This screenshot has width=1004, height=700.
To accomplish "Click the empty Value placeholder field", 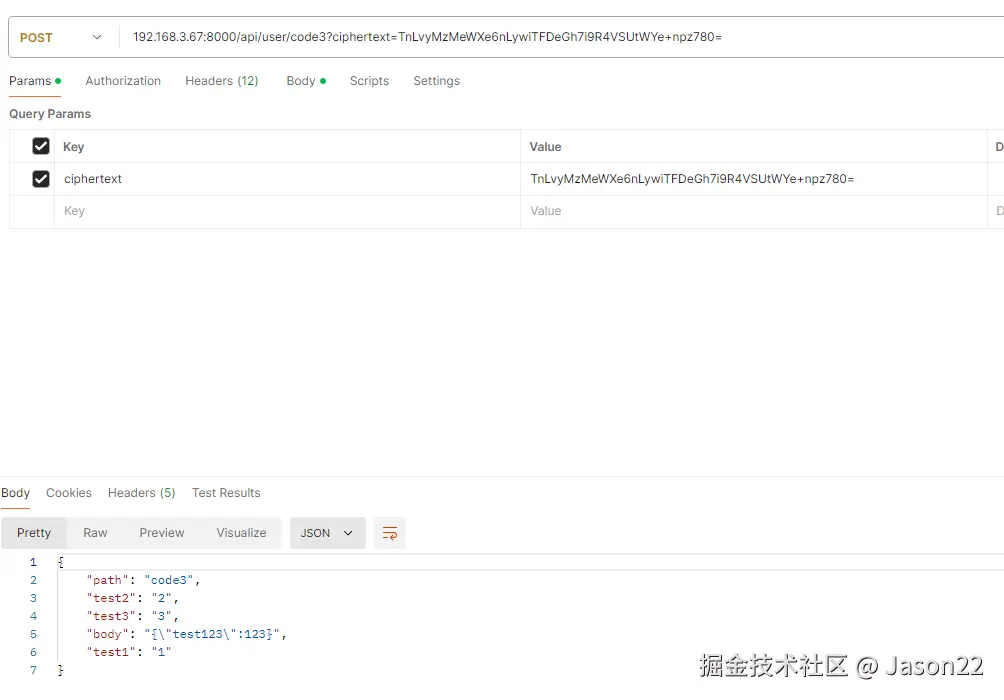I will point(754,211).
